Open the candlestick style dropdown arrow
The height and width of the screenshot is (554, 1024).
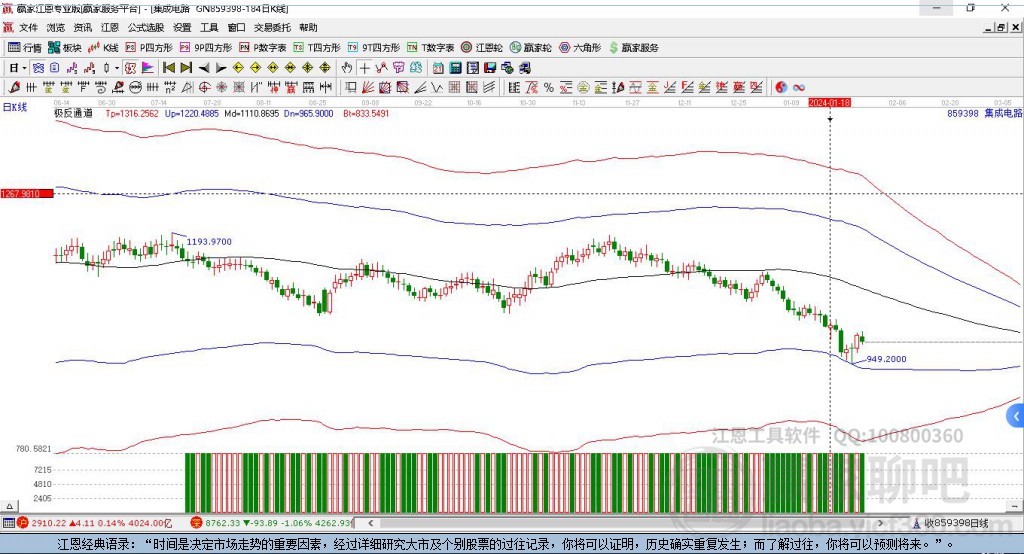click(117, 67)
